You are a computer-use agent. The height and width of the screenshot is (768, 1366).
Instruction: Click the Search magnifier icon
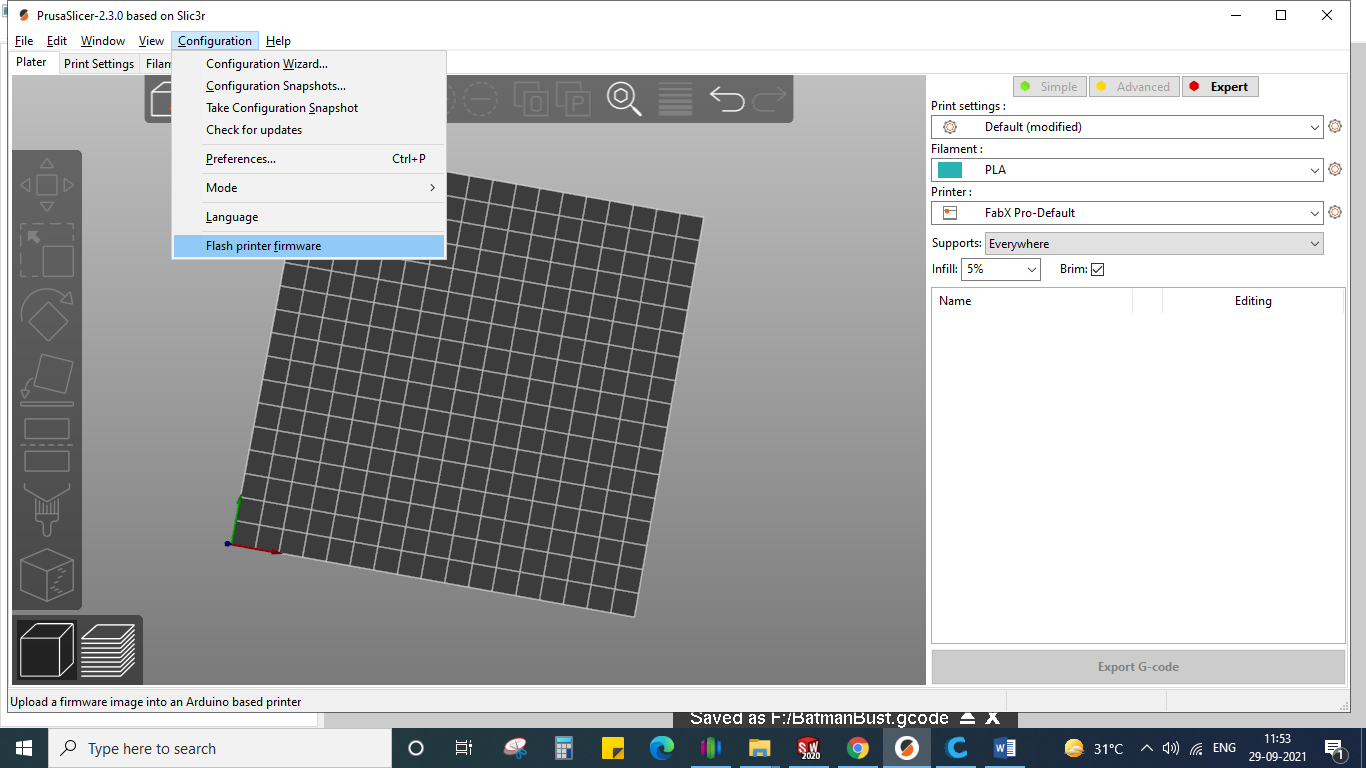(x=624, y=99)
